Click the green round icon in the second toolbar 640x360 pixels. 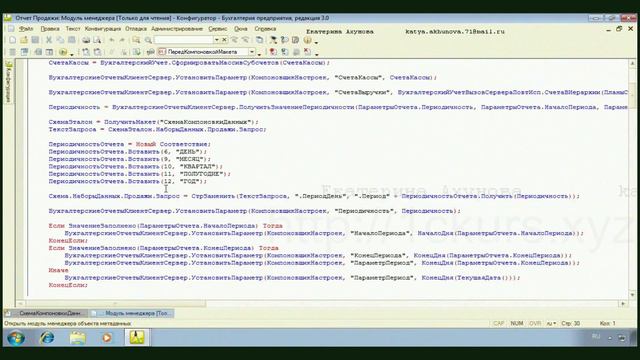[63, 52]
